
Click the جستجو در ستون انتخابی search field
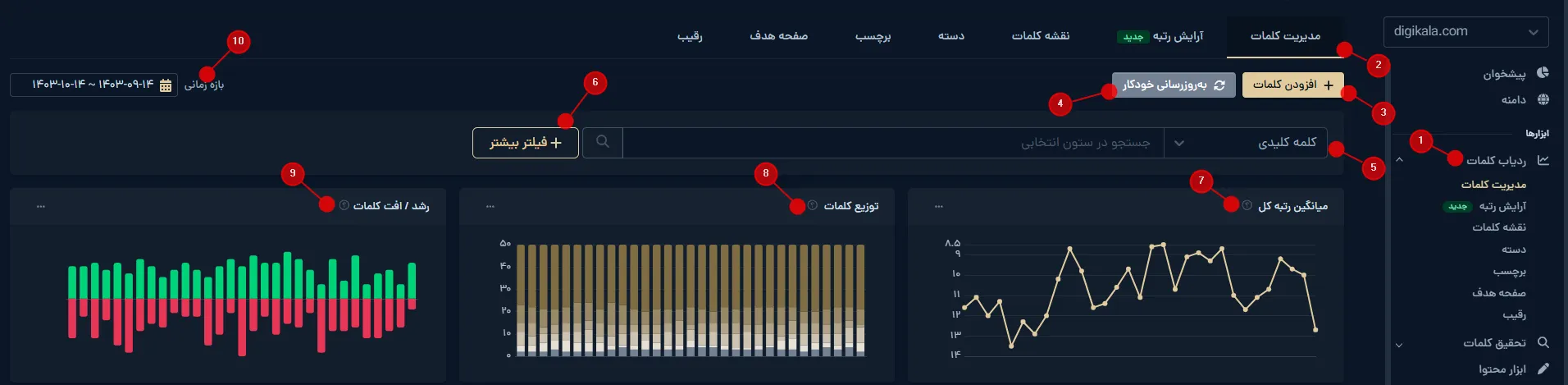coord(893,142)
